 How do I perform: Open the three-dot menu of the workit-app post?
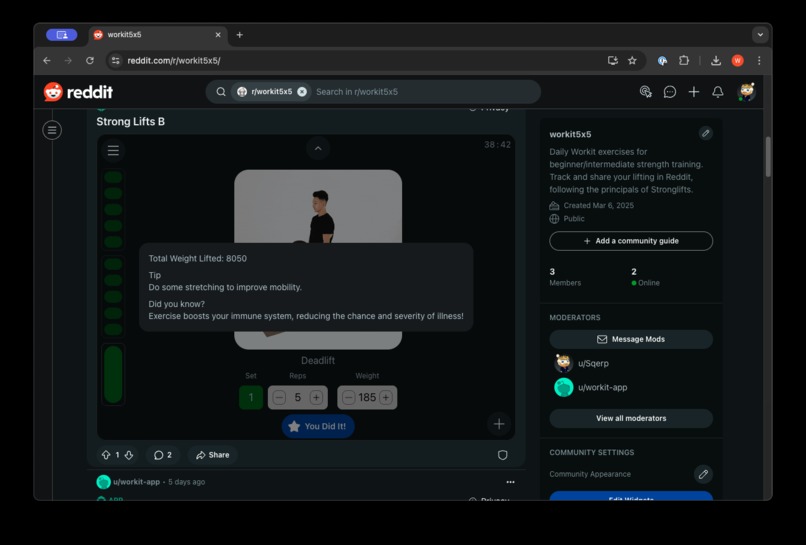pyautogui.click(x=510, y=482)
